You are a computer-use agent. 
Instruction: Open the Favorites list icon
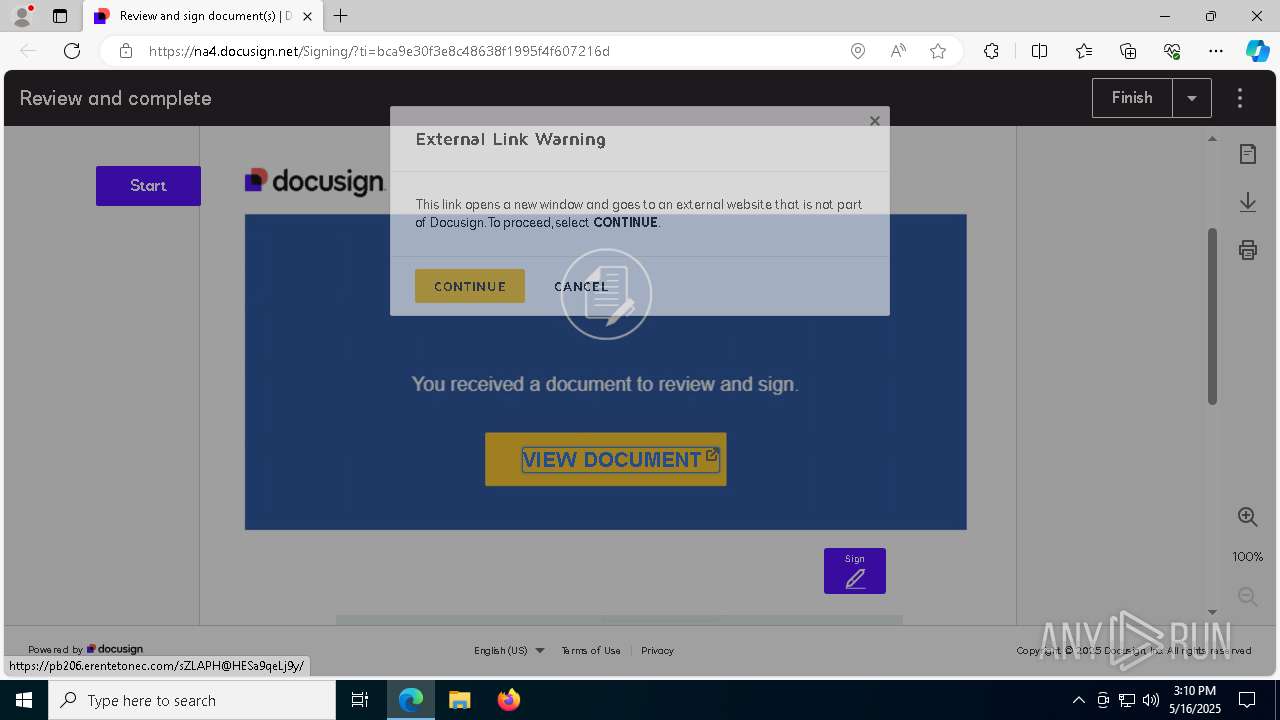click(1084, 51)
